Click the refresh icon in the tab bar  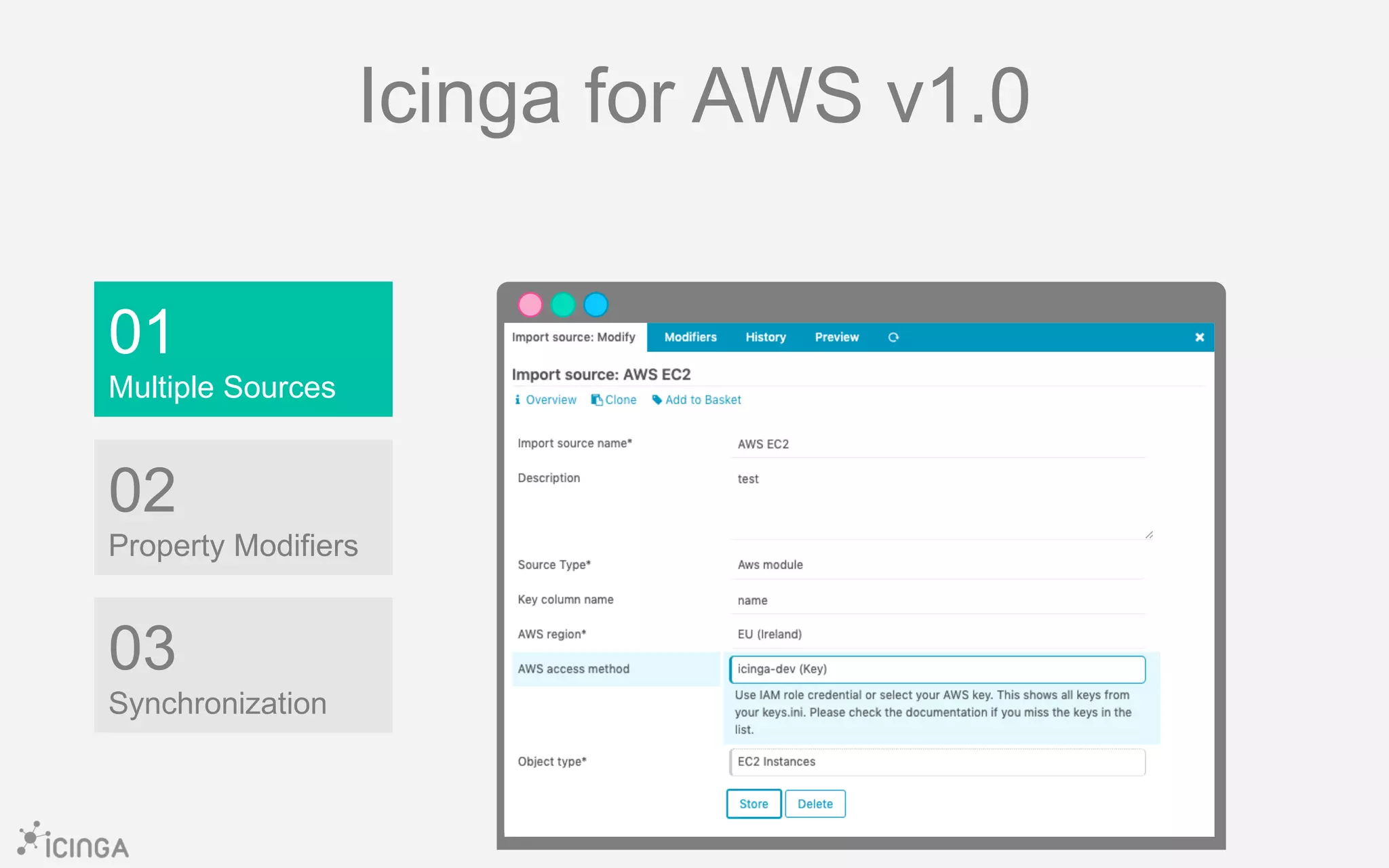pyautogui.click(x=893, y=337)
